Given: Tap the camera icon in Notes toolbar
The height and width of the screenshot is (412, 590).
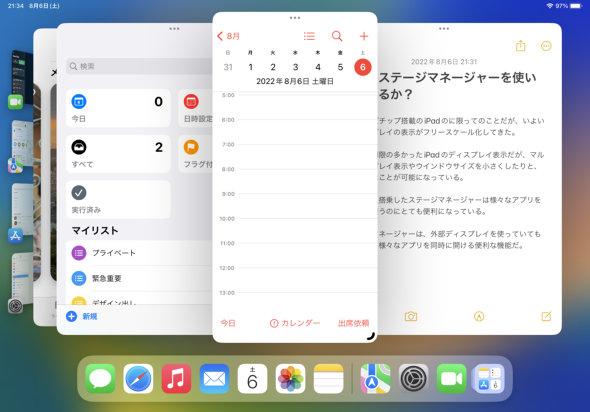Looking at the screenshot, I should pyautogui.click(x=411, y=316).
